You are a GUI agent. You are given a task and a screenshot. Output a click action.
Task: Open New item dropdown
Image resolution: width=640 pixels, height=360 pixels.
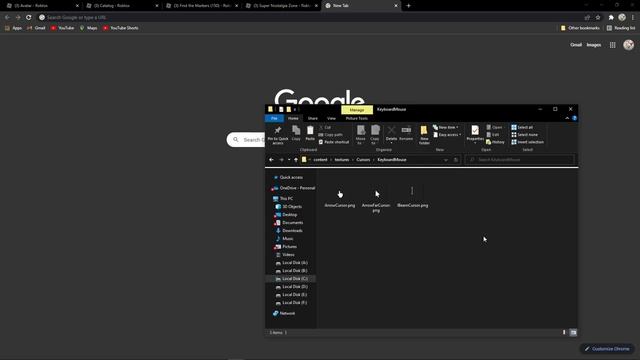446,127
